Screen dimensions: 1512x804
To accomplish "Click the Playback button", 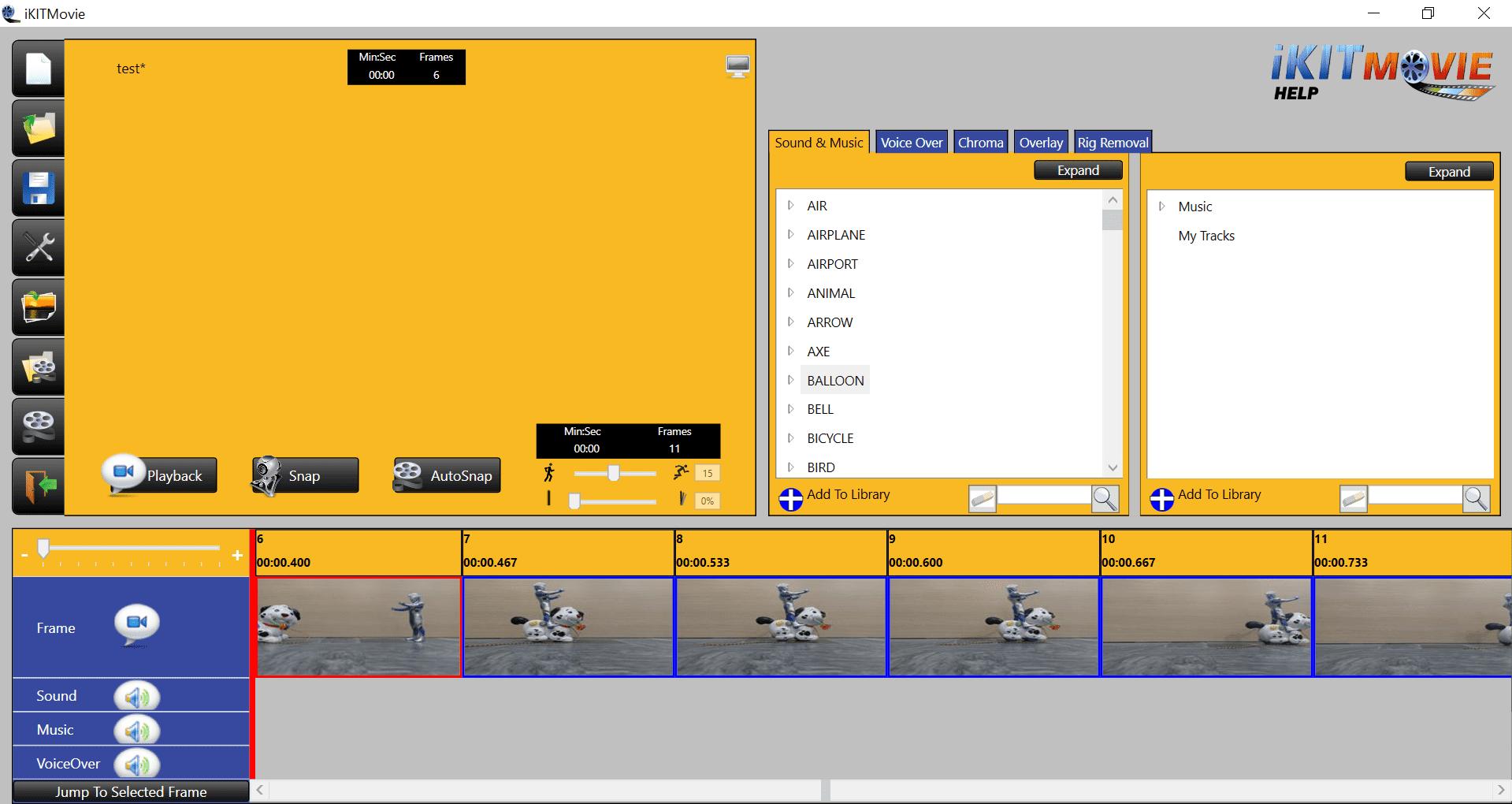I will (x=161, y=475).
